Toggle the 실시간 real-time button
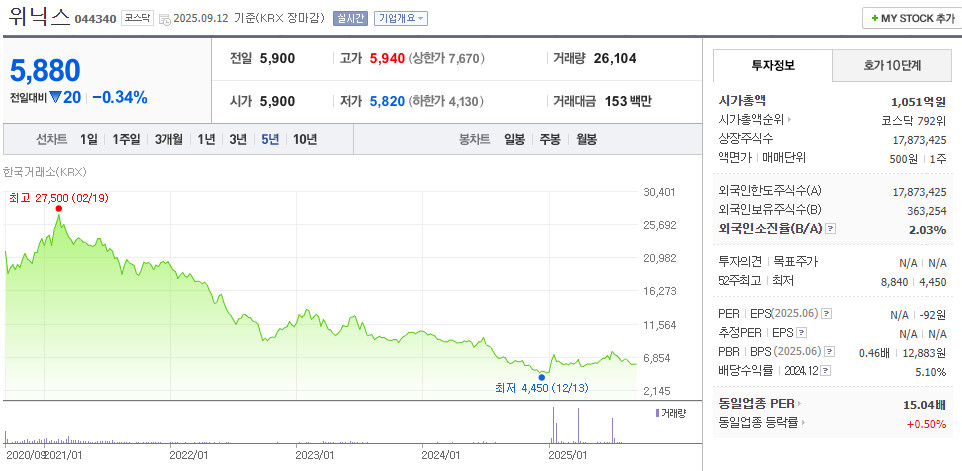The height and width of the screenshot is (471, 962). (350, 18)
